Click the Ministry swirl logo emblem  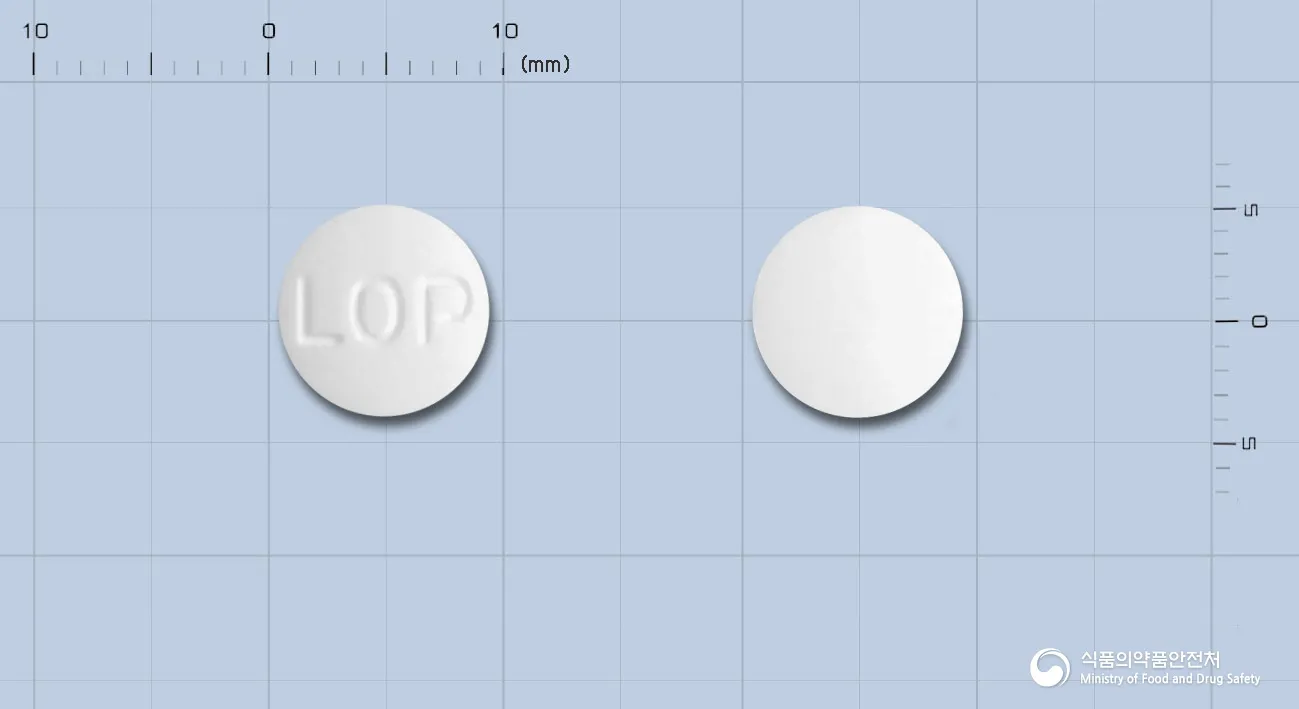(1050, 668)
